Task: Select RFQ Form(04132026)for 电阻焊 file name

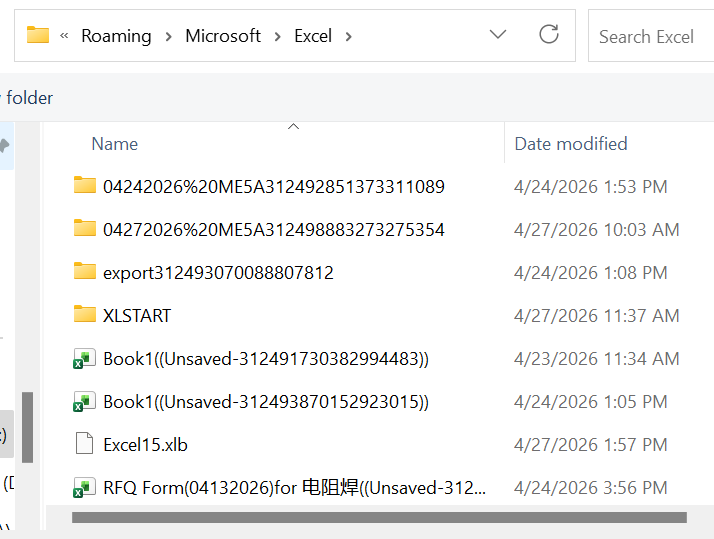Action: point(295,488)
